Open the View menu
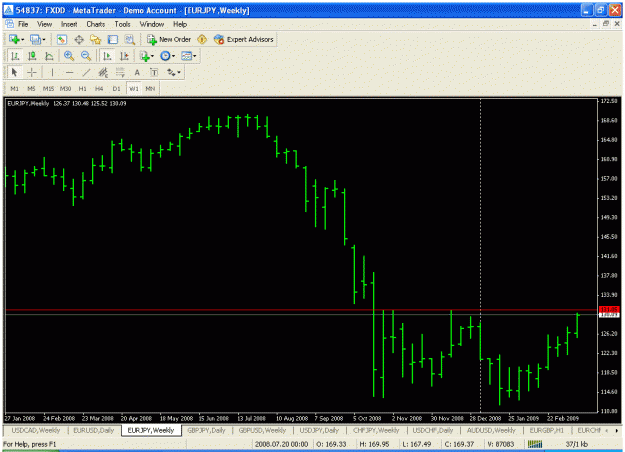Viewport: 625px width, 452px height. pyautogui.click(x=45, y=24)
